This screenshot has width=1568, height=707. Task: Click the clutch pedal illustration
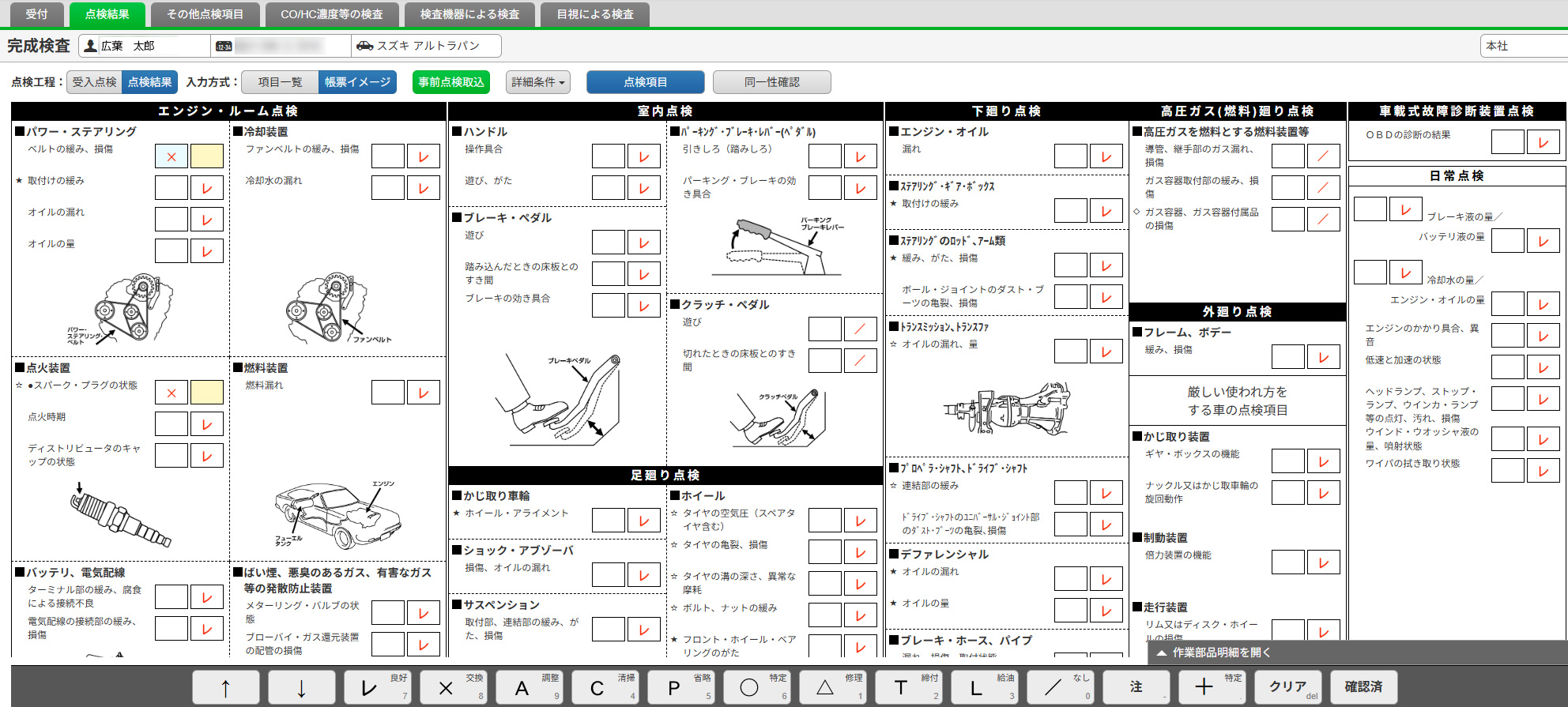pos(777,419)
